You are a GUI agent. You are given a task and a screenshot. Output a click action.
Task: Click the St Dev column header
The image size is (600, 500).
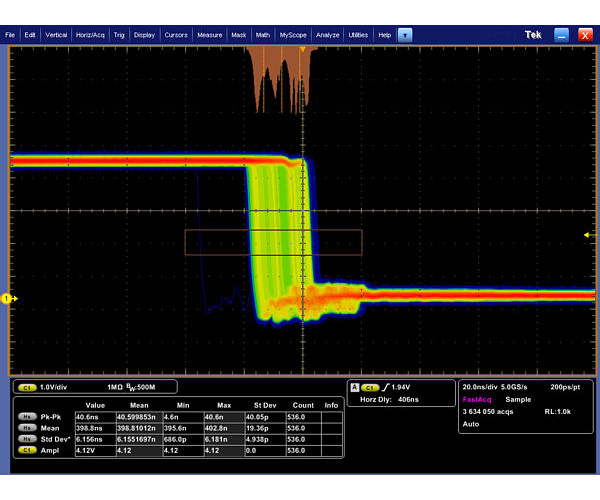pos(265,405)
